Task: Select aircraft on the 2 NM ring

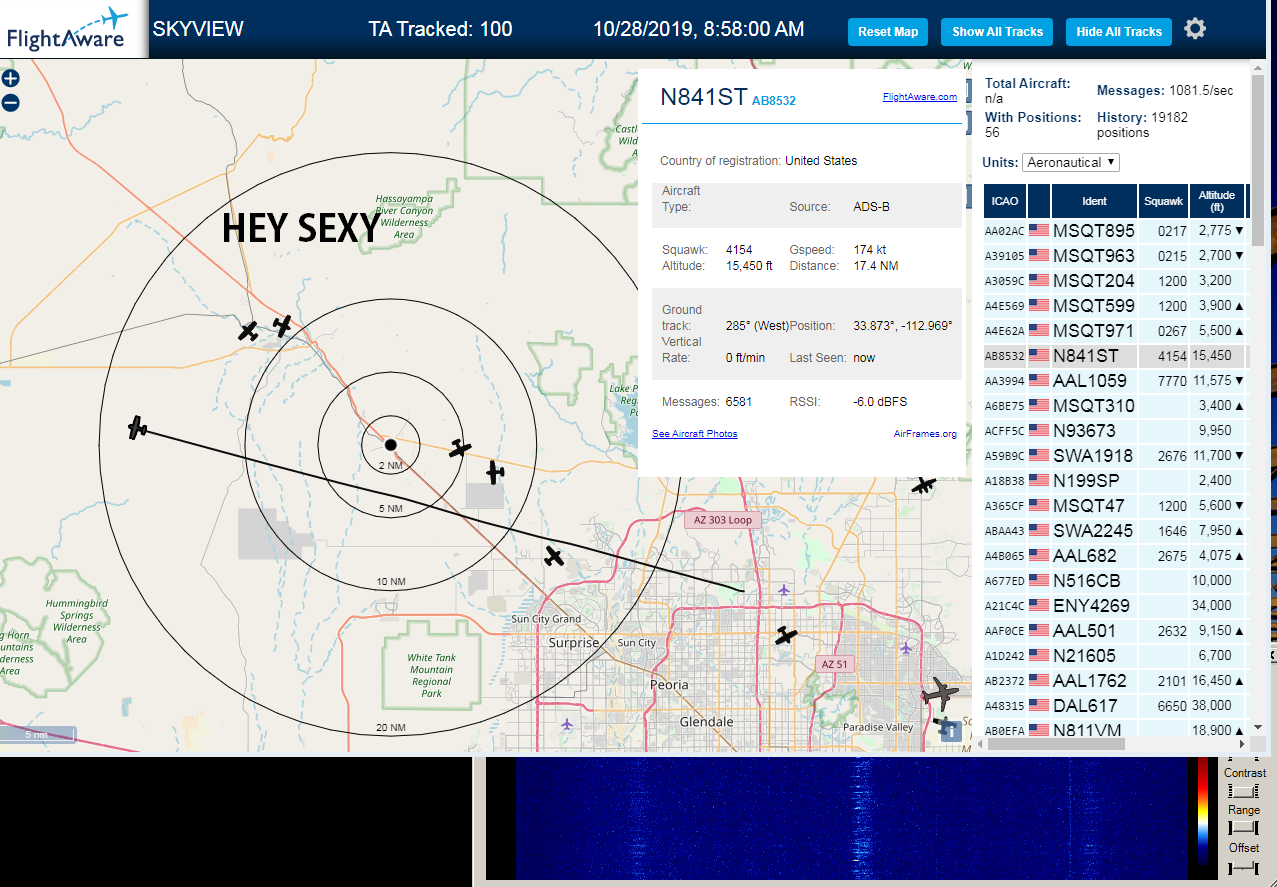Action: 459,448
